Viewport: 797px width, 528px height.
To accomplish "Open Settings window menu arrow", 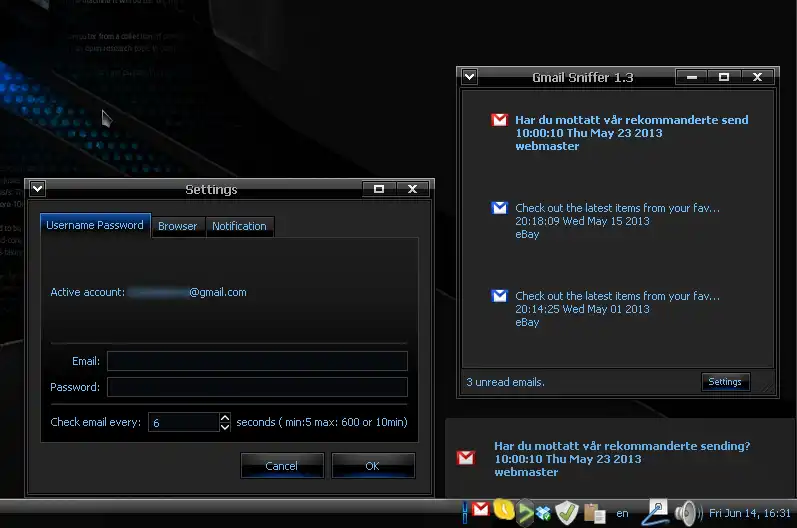I will pos(38,189).
